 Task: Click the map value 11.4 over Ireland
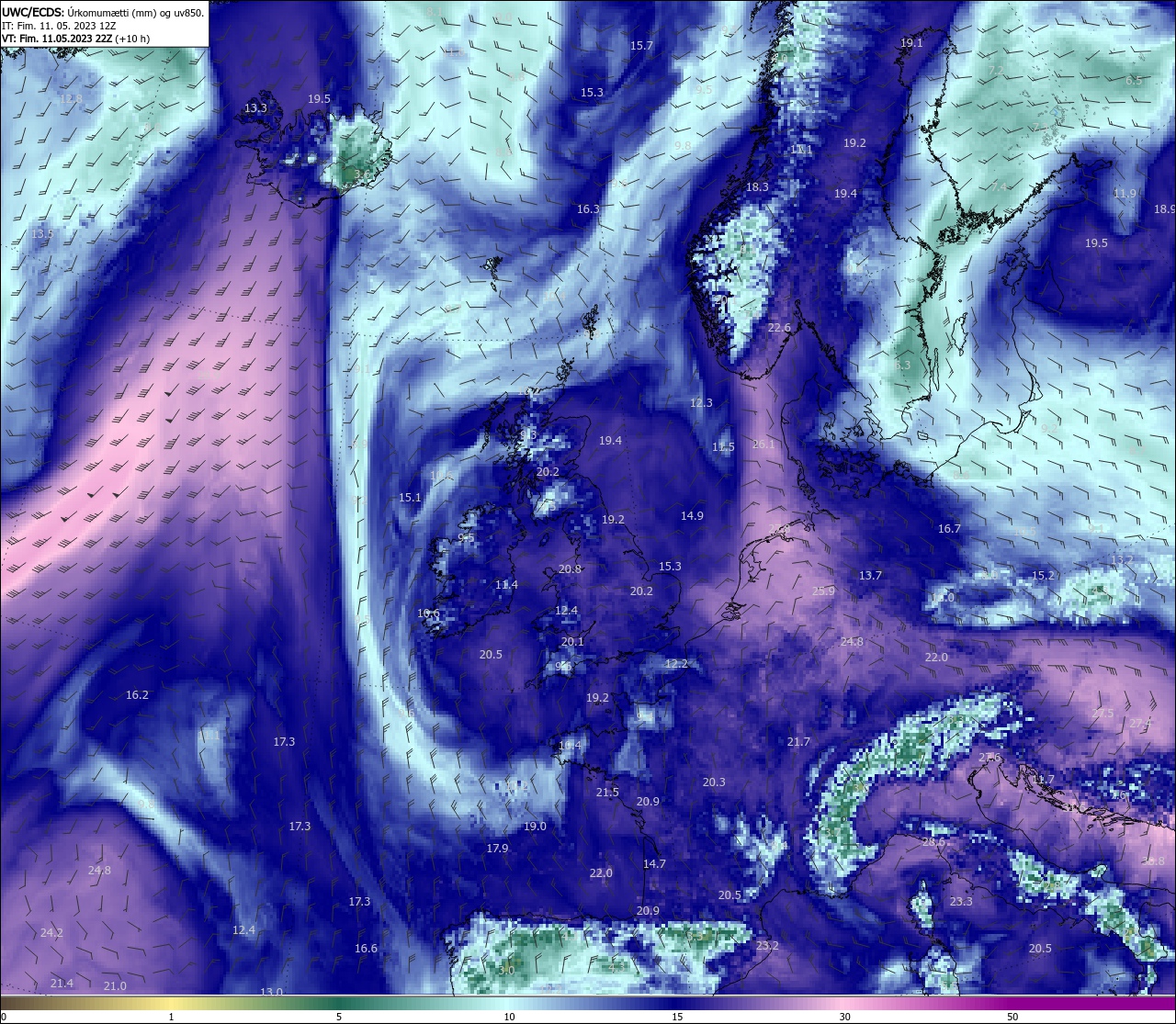(x=506, y=584)
